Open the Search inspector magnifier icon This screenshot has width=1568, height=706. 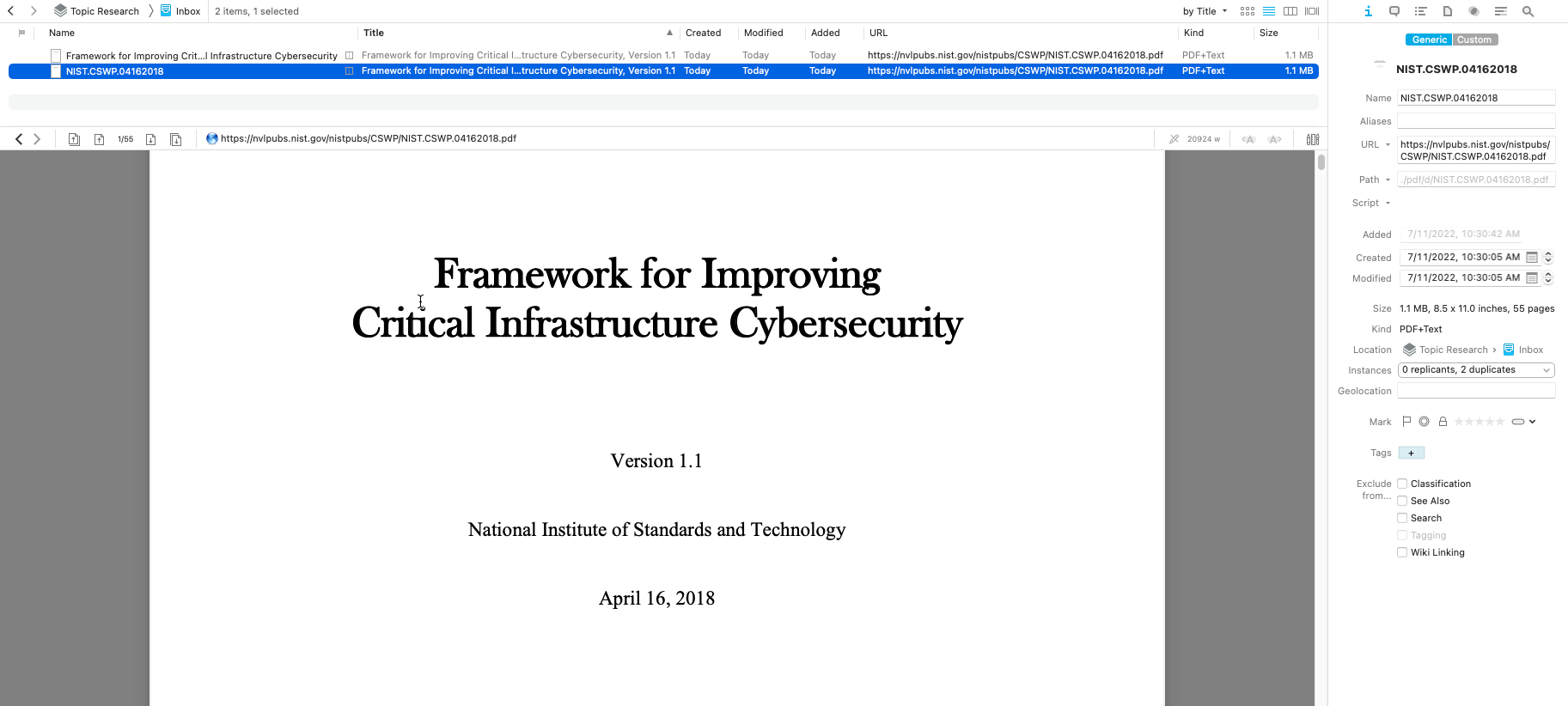click(1528, 11)
